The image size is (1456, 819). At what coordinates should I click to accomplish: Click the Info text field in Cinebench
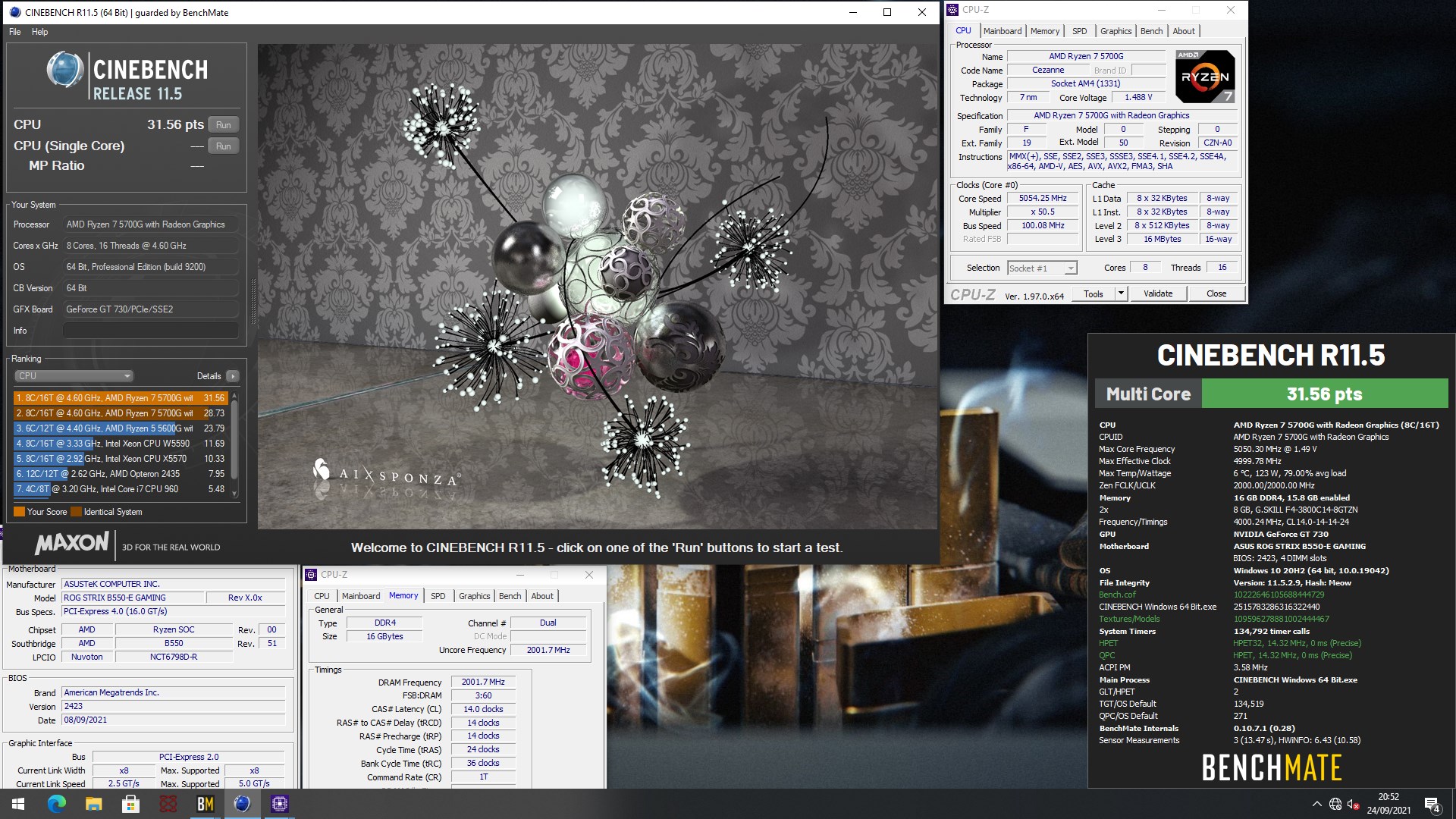(150, 331)
